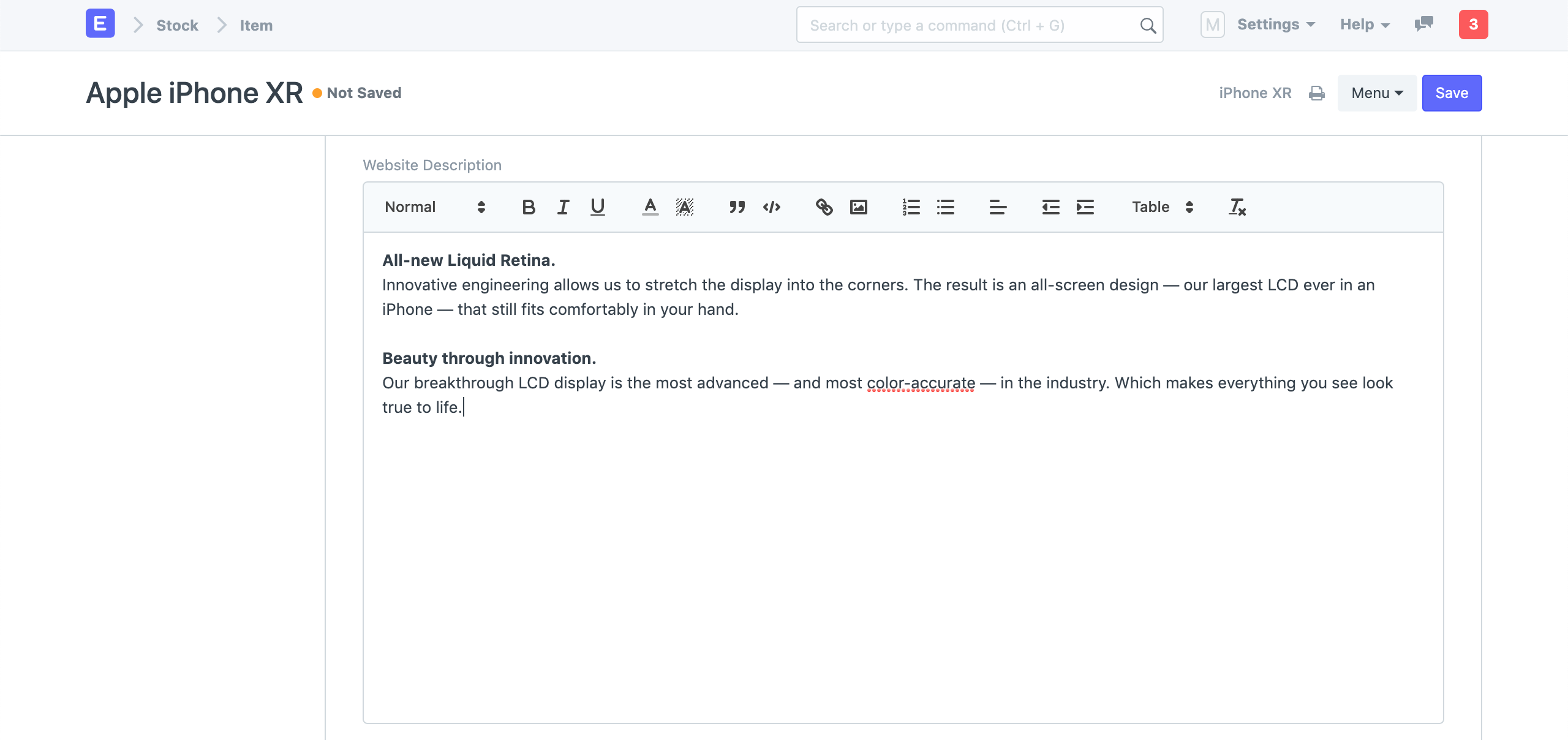
Task: Open the text color picker
Action: pyautogui.click(x=650, y=207)
